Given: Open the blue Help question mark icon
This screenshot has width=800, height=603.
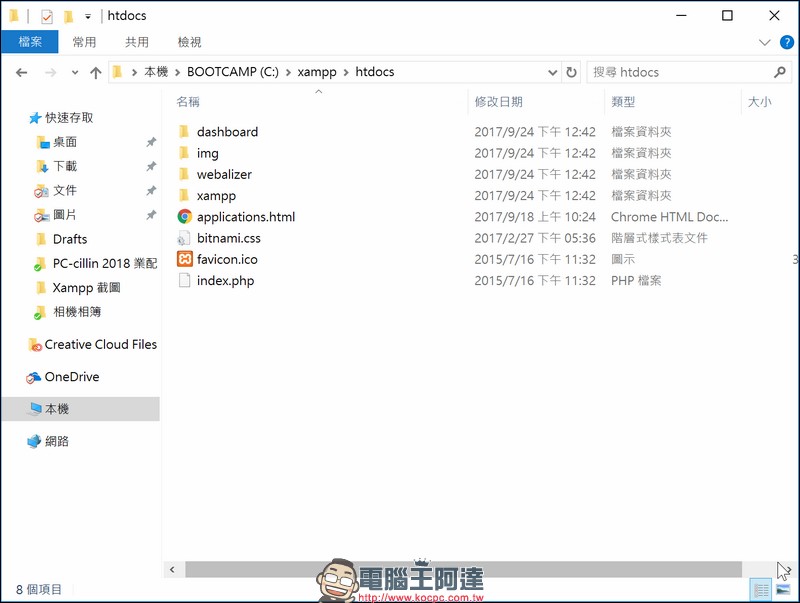Looking at the screenshot, I should (x=786, y=42).
